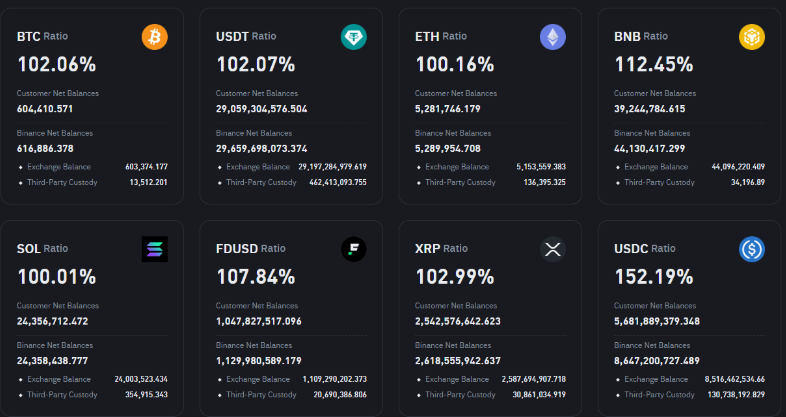
Task: Click the orange Bitcoin logo icon
Action: pos(155,37)
